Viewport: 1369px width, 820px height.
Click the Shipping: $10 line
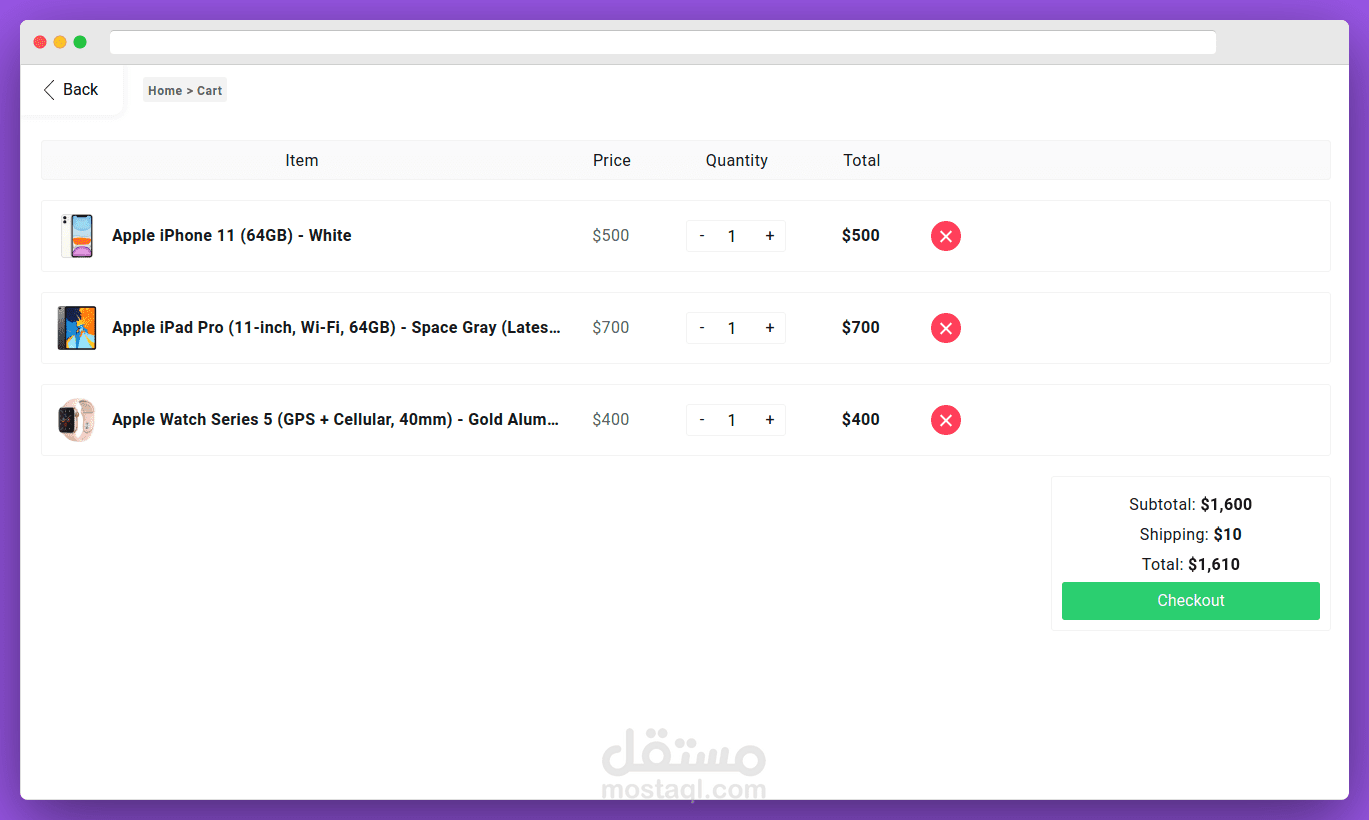tap(1191, 535)
